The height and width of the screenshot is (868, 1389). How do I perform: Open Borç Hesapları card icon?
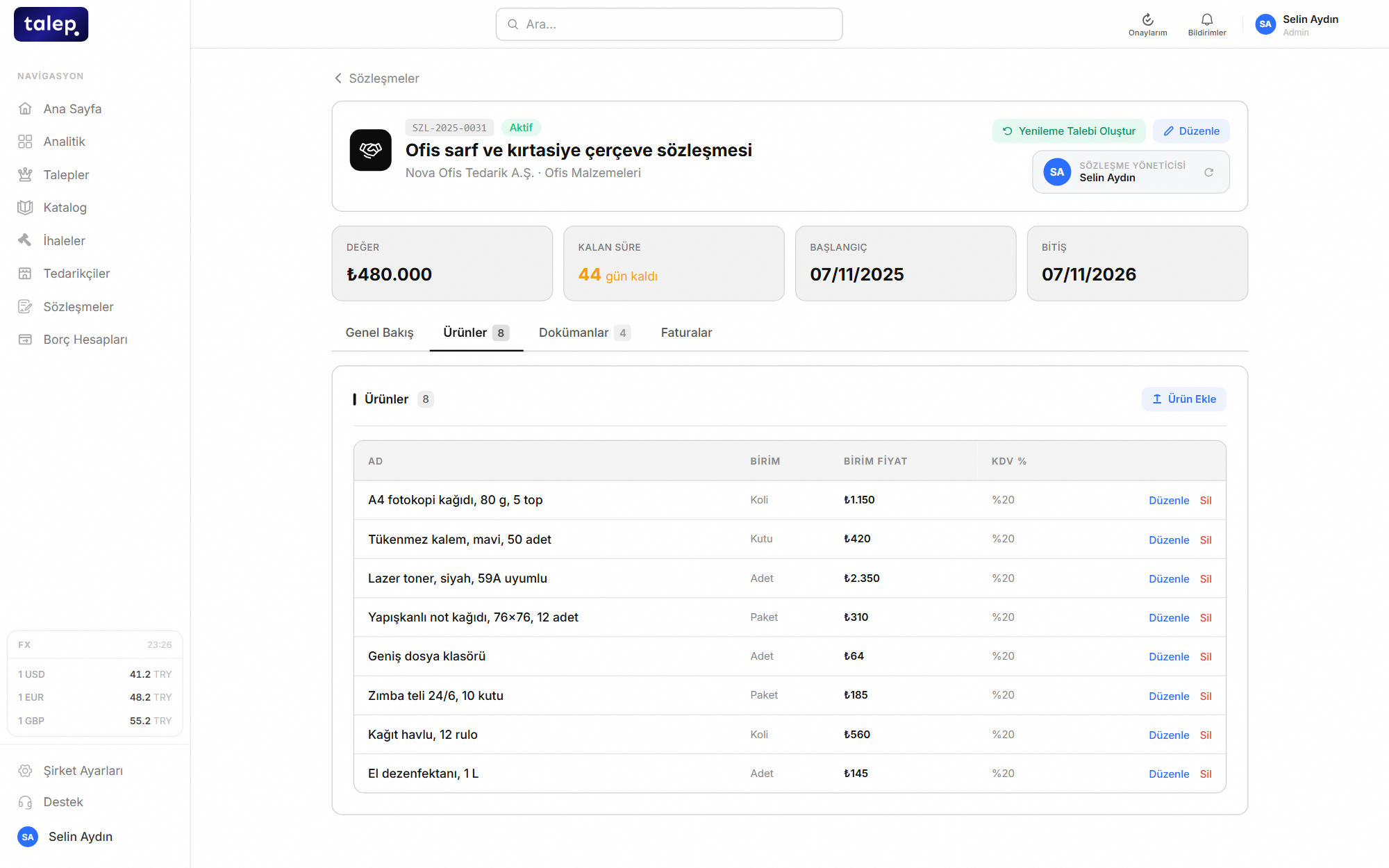(x=25, y=339)
